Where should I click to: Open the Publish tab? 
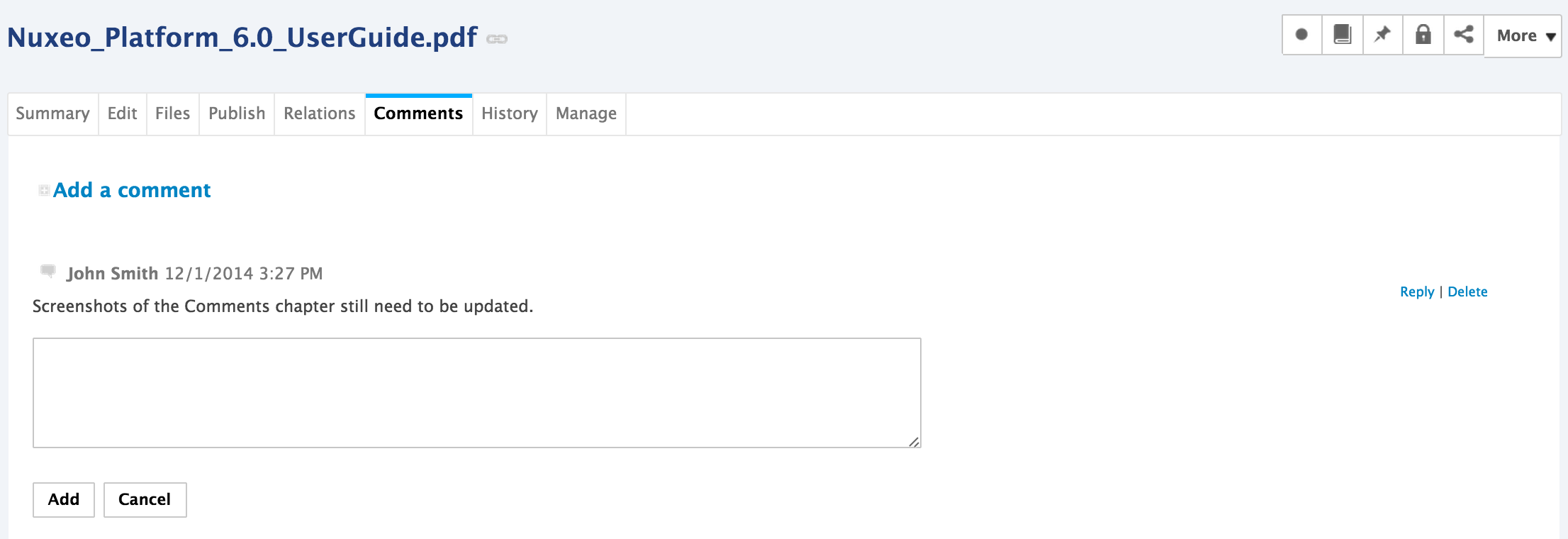point(237,113)
